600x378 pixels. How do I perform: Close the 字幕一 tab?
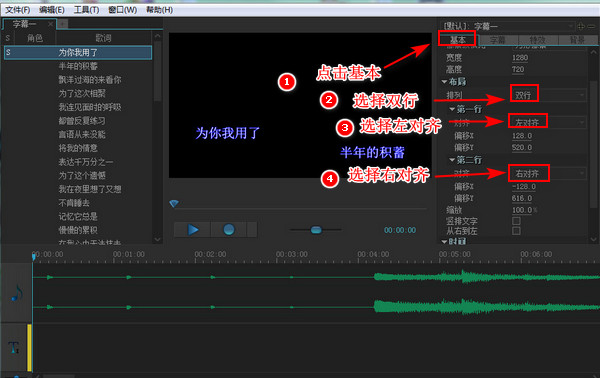[x=50, y=24]
